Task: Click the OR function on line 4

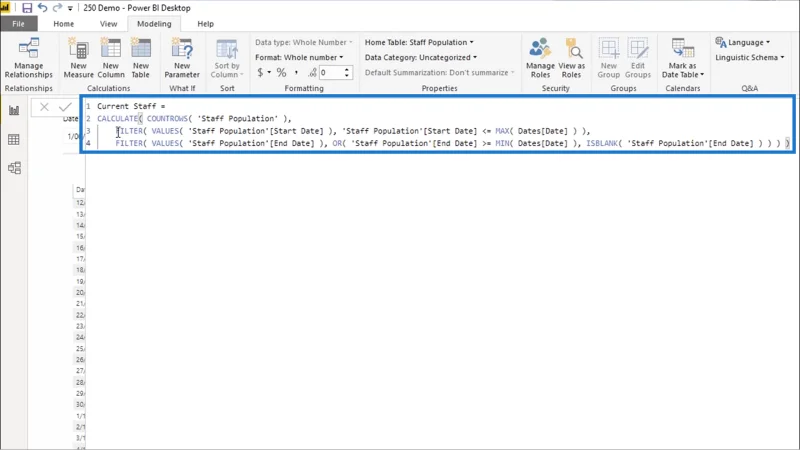Action: point(337,143)
